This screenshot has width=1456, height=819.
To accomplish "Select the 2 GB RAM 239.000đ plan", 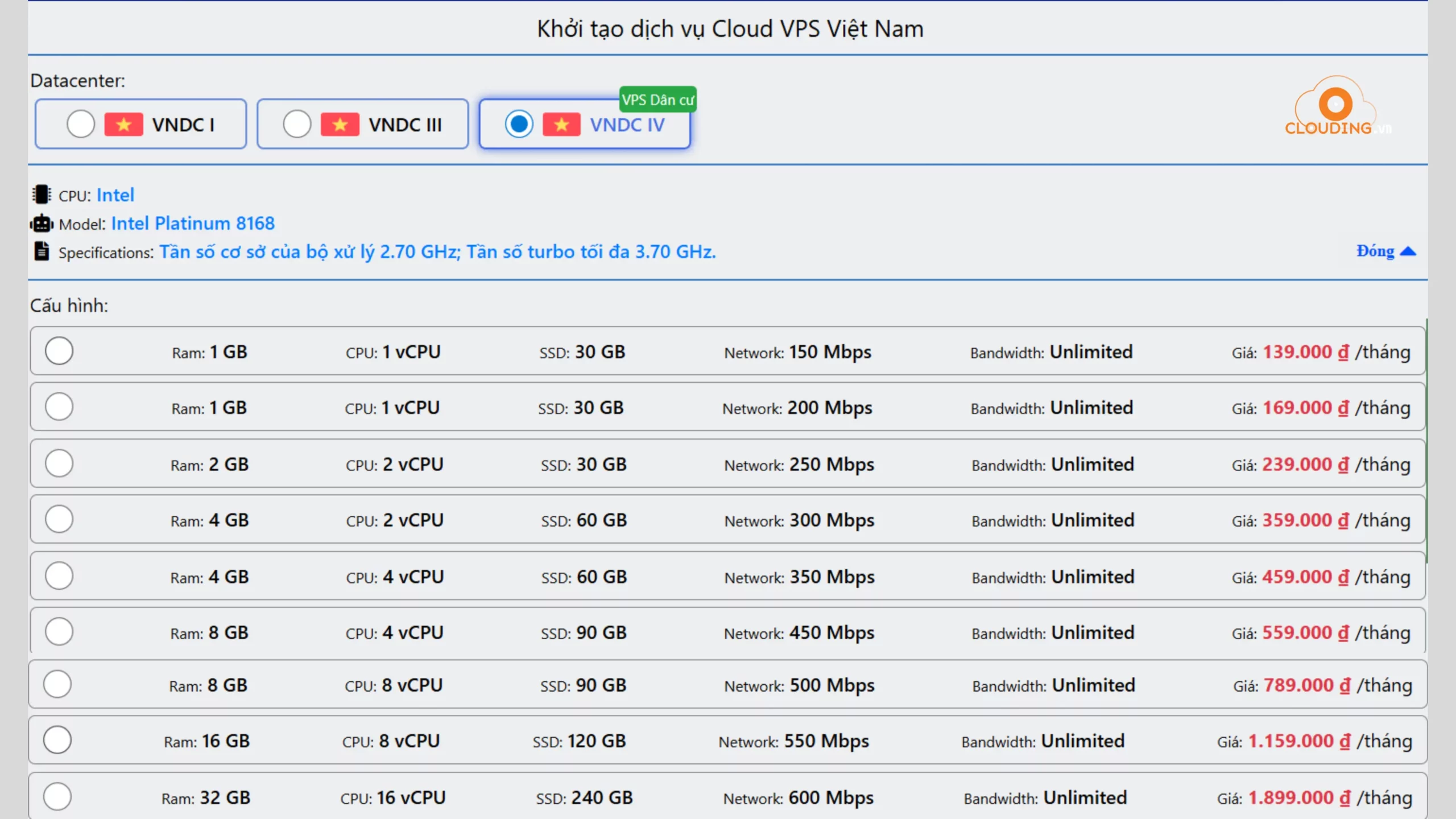I will coord(59,463).
